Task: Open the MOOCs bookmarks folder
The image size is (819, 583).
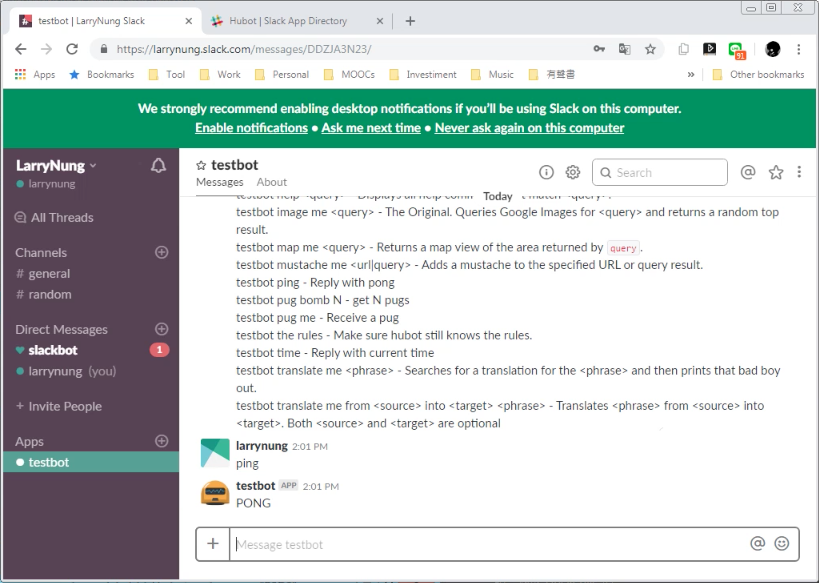Action: point(349,74)
